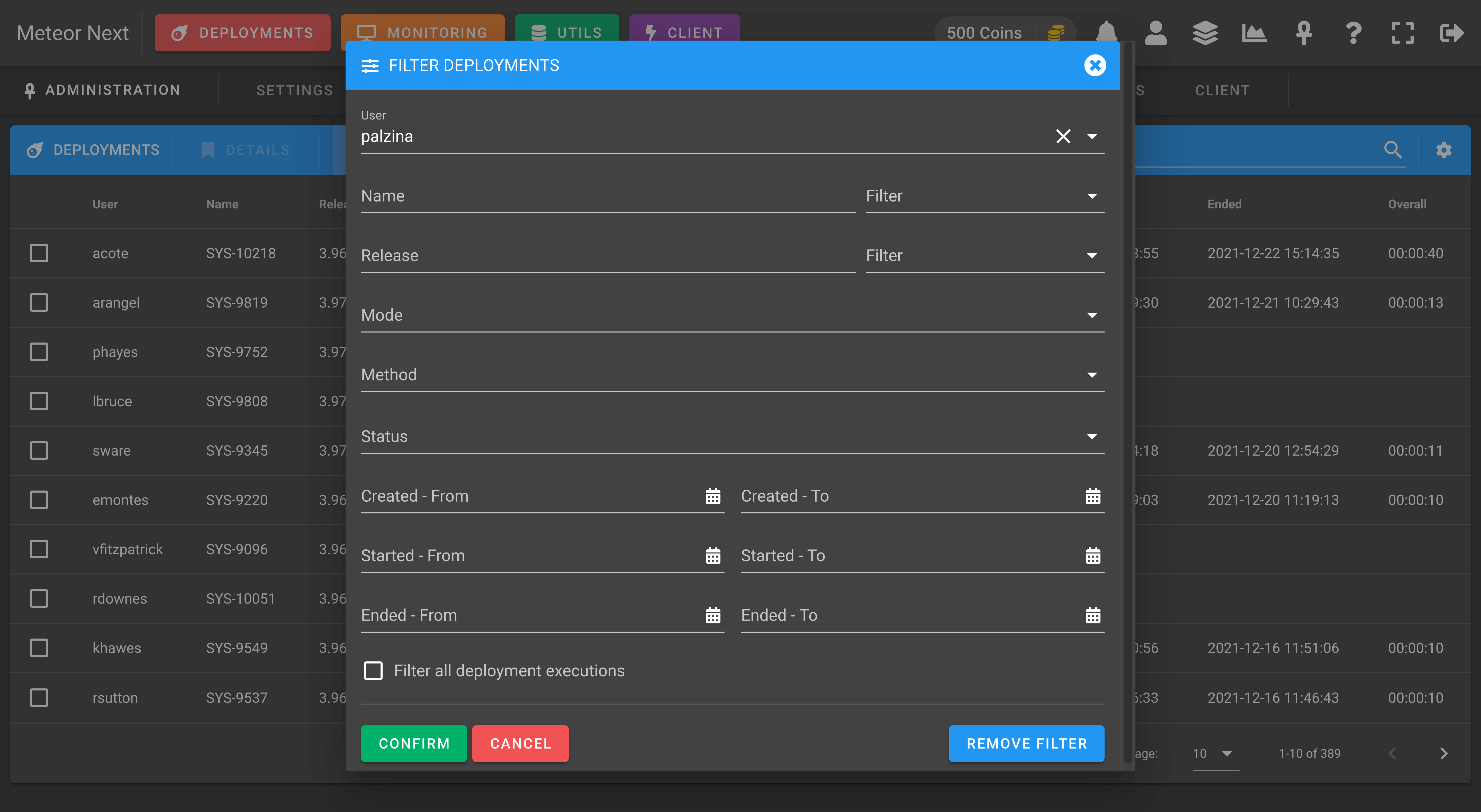Screen dimensions: 1481x812
Task: Select the vfitzpatrick row checkbox
Action: [x=39, y=549]
